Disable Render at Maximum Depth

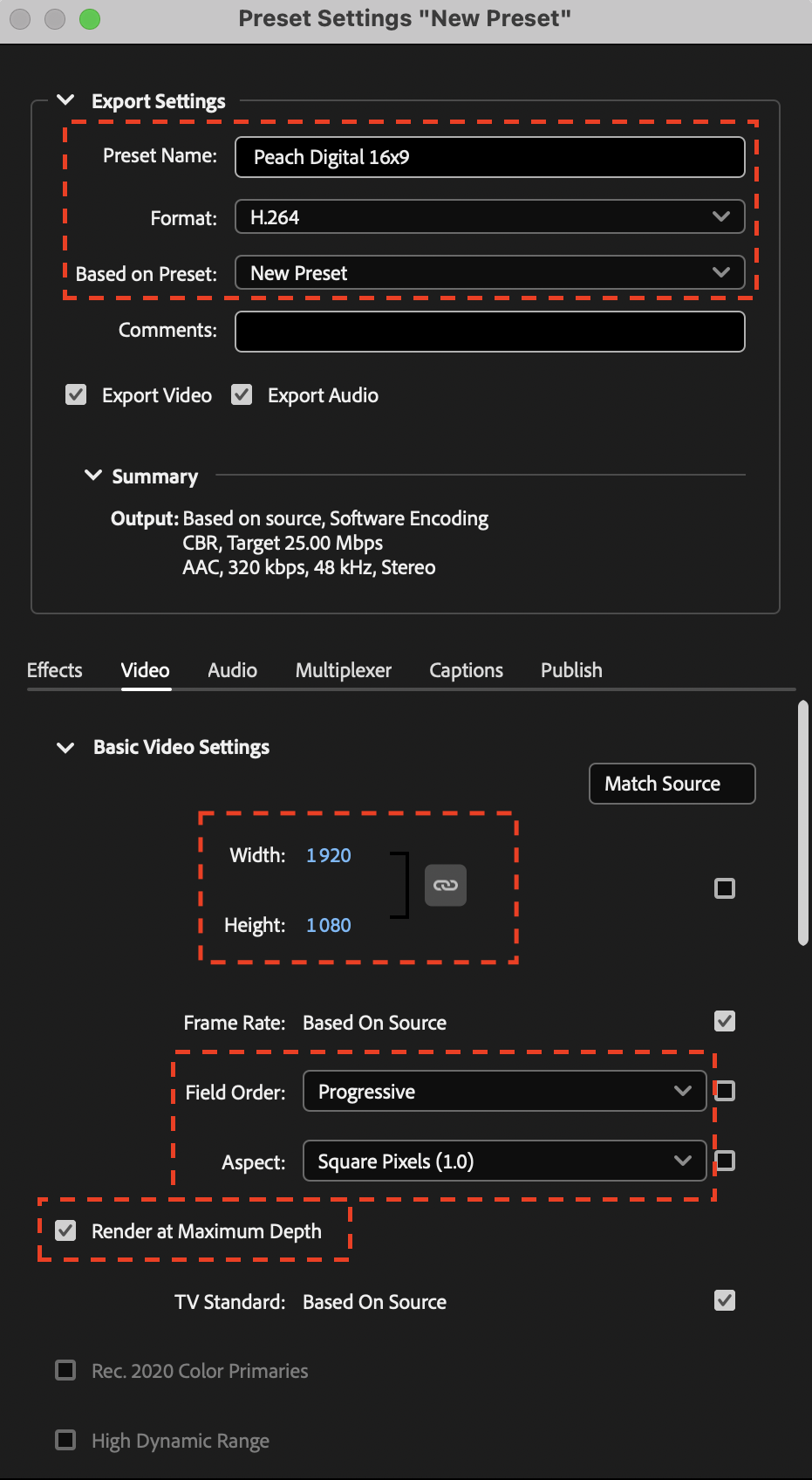(x=66, y=1231)
